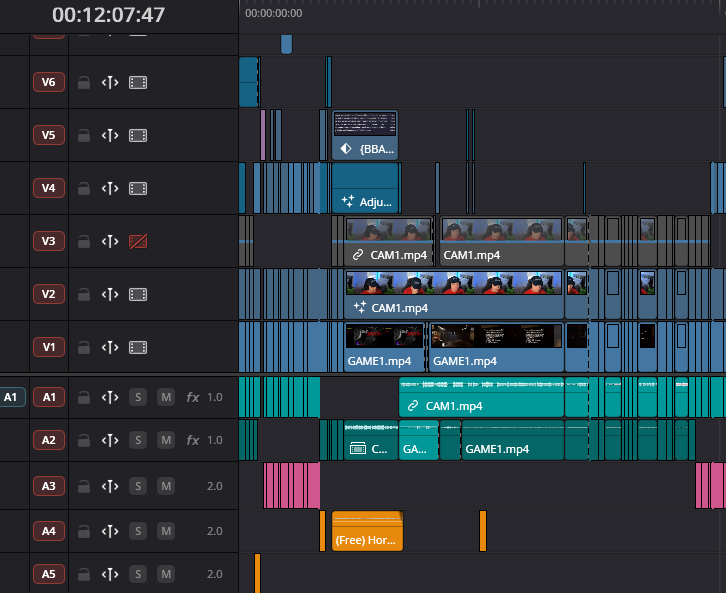Viewport: 726px width, 593px height.
Task: Select the A1 audio track destination button
Action: pyautogui.click(x=49, y=397)
